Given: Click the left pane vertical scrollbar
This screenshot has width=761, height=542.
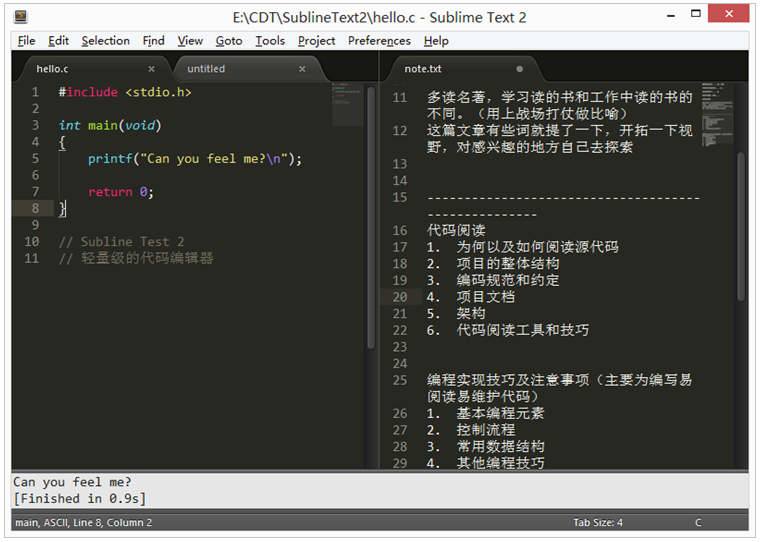Looking at the screenshot, I should click(x=371, y=217).
